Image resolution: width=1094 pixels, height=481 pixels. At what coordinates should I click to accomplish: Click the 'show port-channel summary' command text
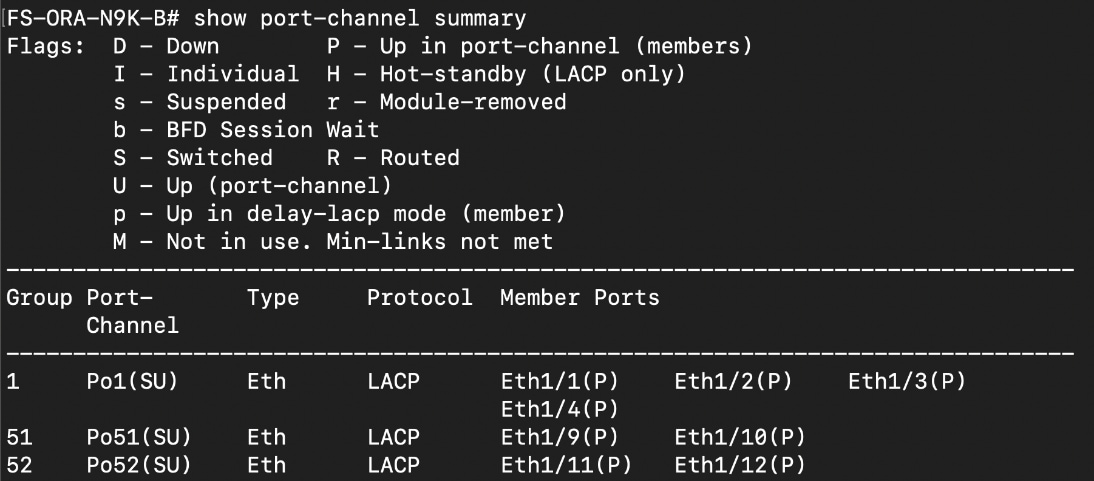pos(360,18)
